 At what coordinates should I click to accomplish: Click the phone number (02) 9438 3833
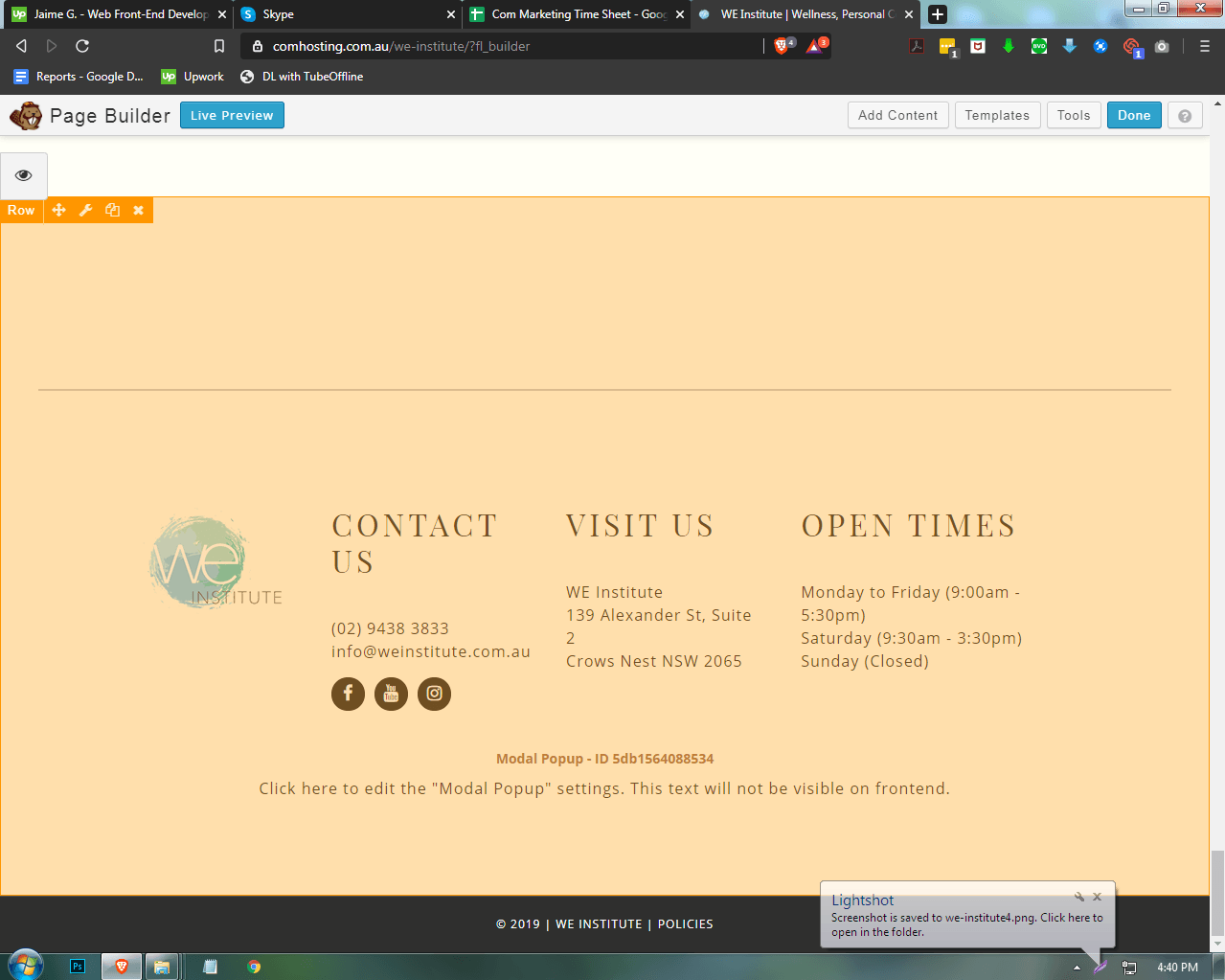pyautogui.click(x=390, y=628)
